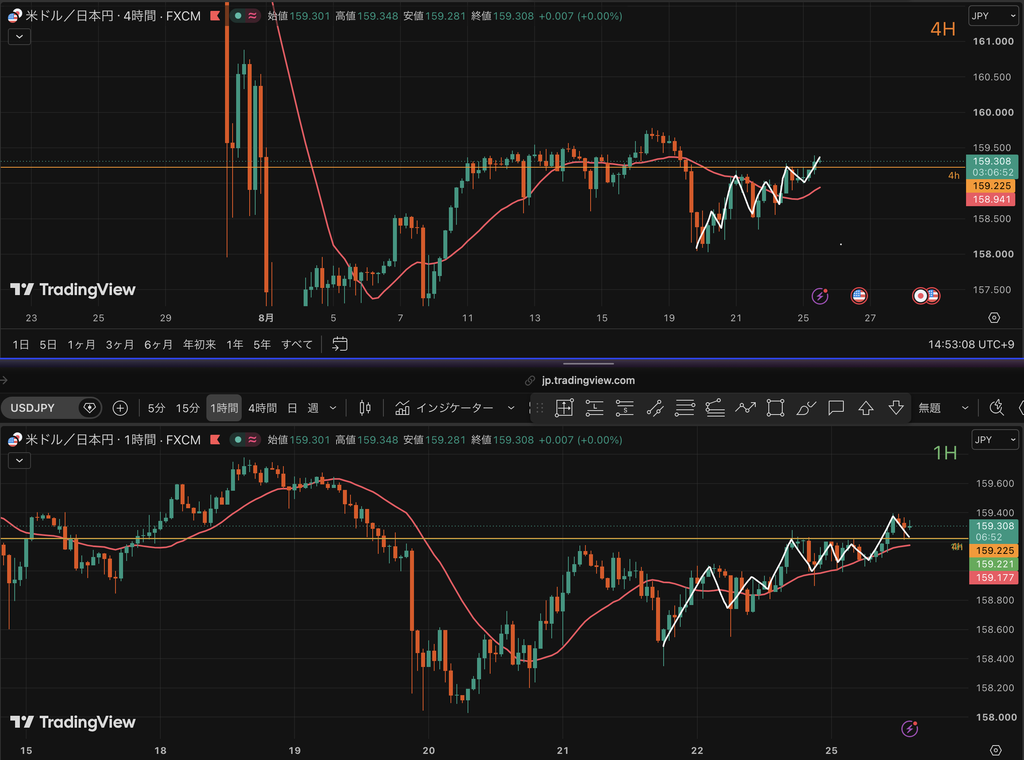
Task: Open the JPY currency dropdown on 1H chart
Action: tap(995, 439)
